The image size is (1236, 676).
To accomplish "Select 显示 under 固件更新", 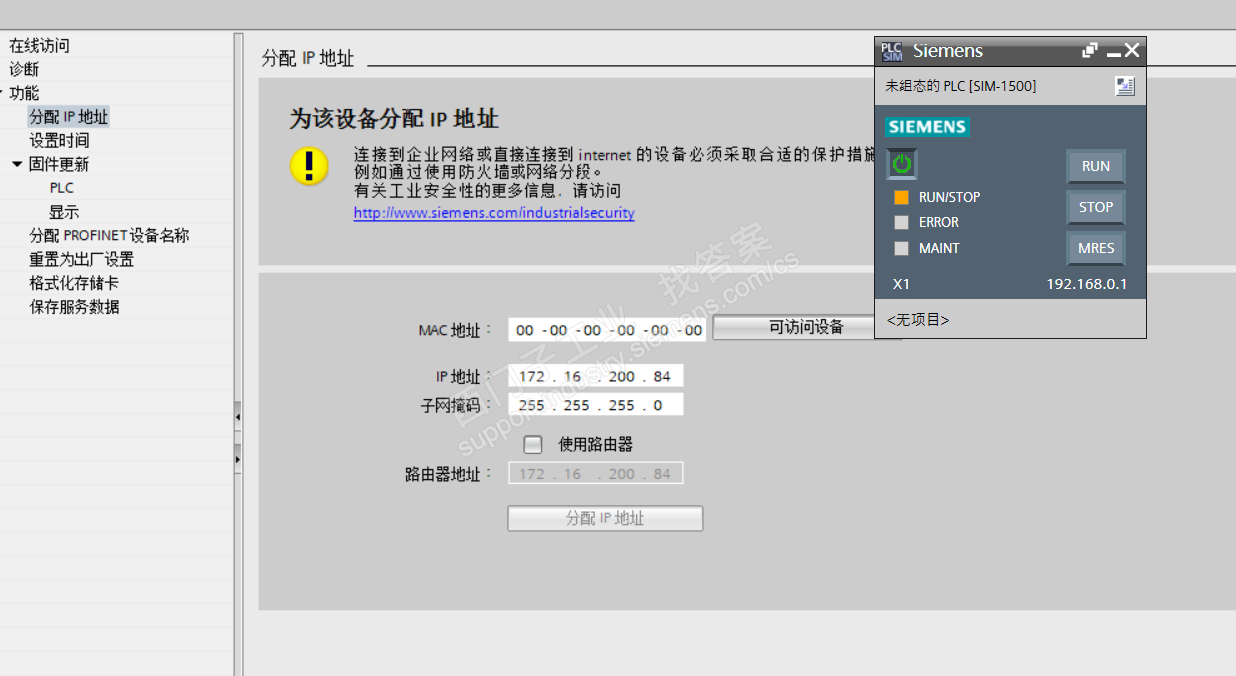I will tap(64, 212).
